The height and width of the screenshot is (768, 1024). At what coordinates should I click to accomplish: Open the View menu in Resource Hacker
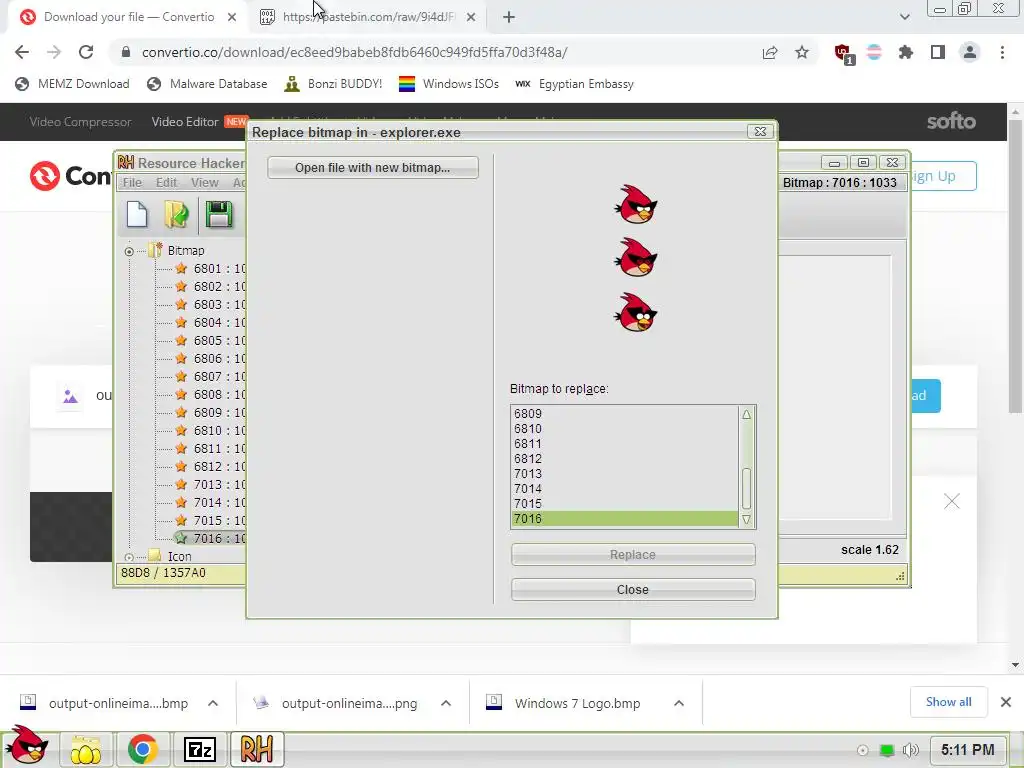point(204,183)
